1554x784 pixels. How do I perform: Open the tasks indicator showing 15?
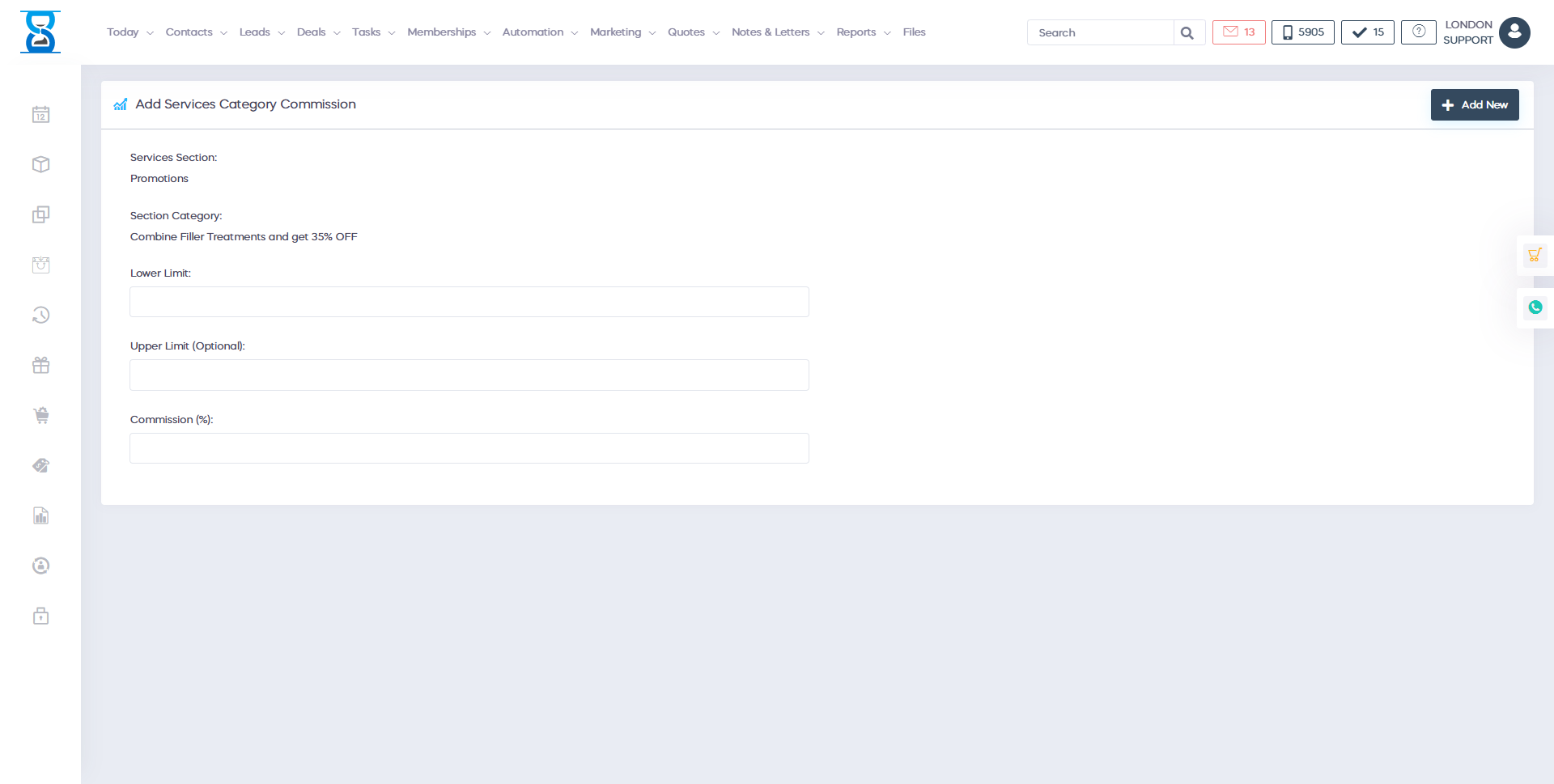(1366, 32)
